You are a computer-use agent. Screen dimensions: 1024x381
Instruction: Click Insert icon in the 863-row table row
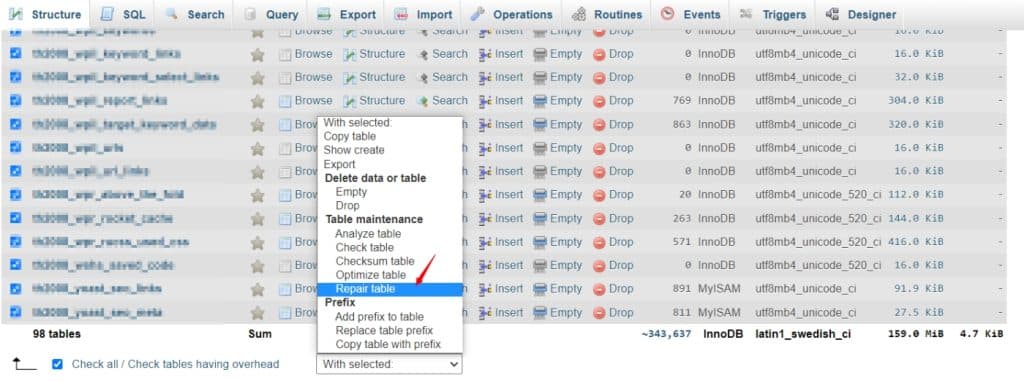(x=485, y=125)
